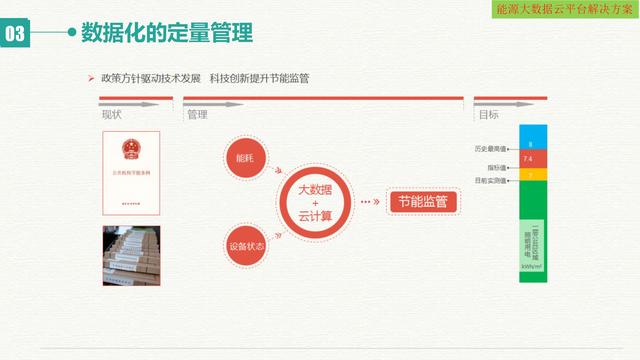The image size is (640, 360).
Task: Click the text 科技创新提升节能监管
Action: click(259, 78)
